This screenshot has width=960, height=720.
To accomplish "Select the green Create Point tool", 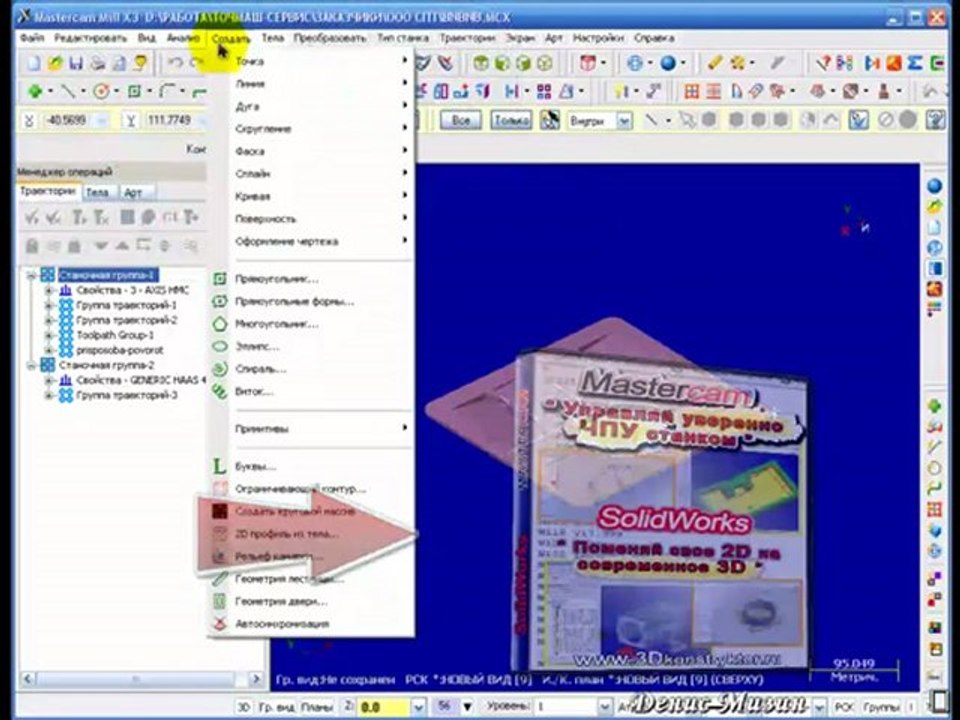I will click(35, 92).
